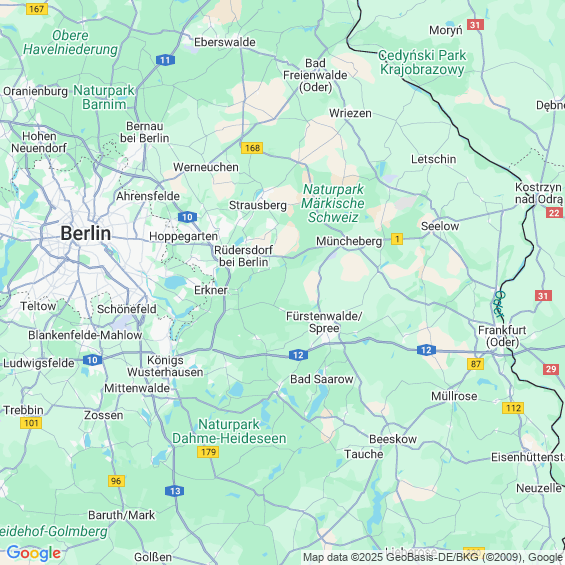Select the Strausberg town label

point(258,205)
